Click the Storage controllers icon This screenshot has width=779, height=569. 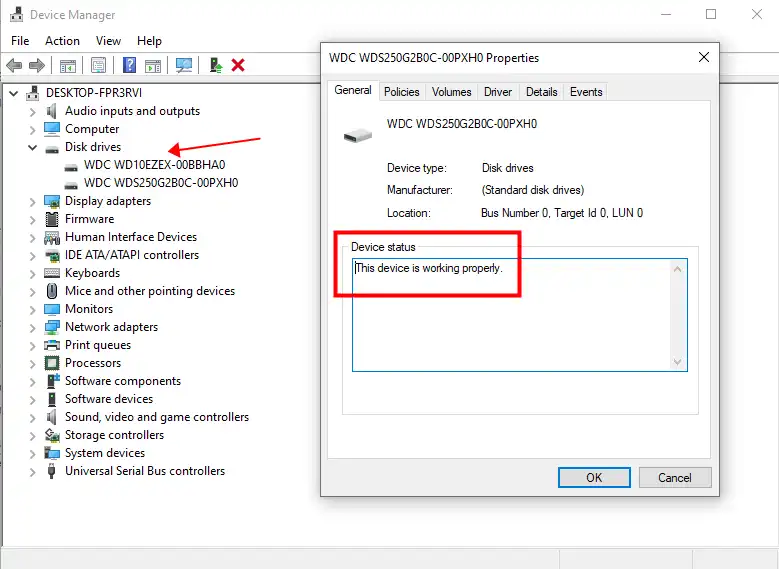pyautogui.click(x=52, y=435)
